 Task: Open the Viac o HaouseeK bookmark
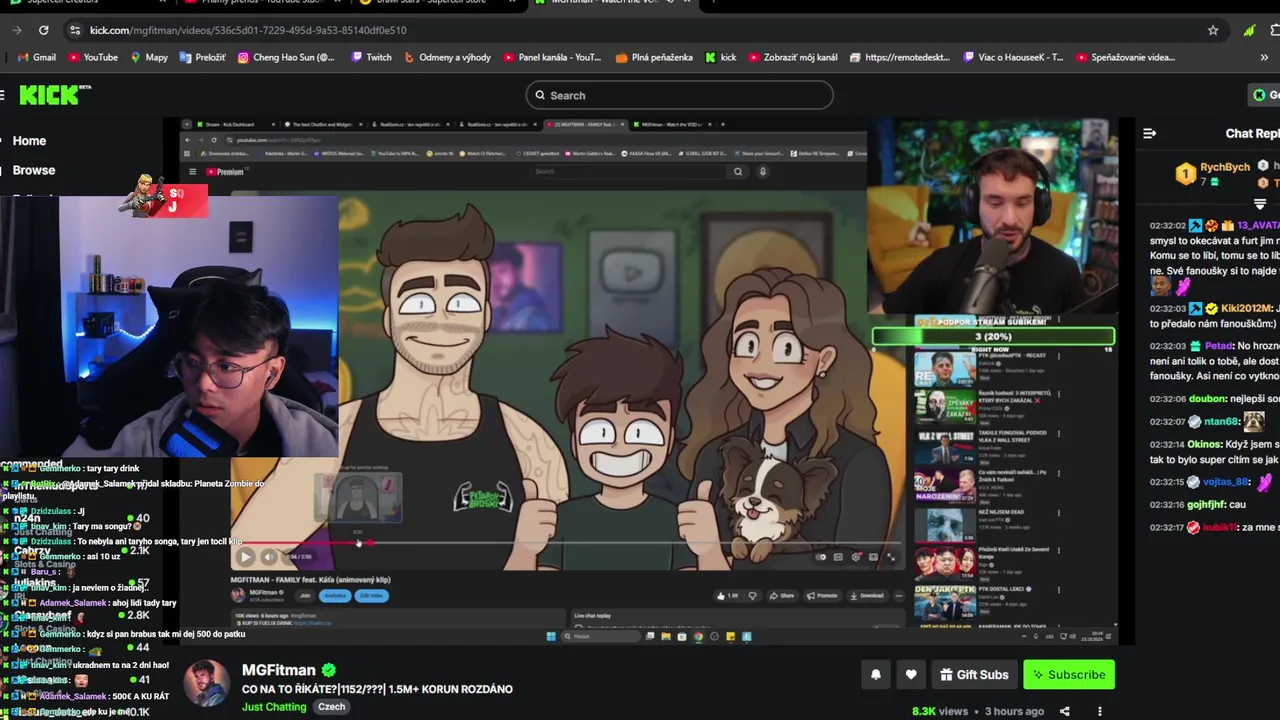[1013, 57]
